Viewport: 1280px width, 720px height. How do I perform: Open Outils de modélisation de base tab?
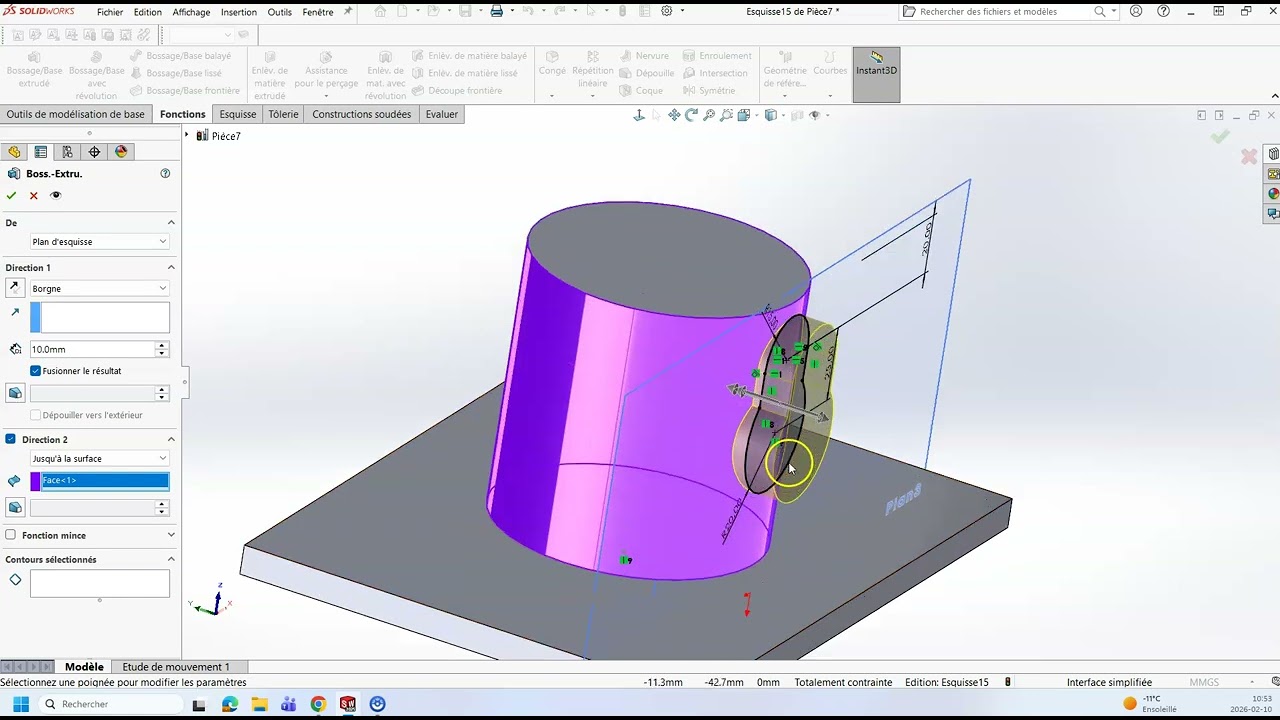click(x=76, y=114)
